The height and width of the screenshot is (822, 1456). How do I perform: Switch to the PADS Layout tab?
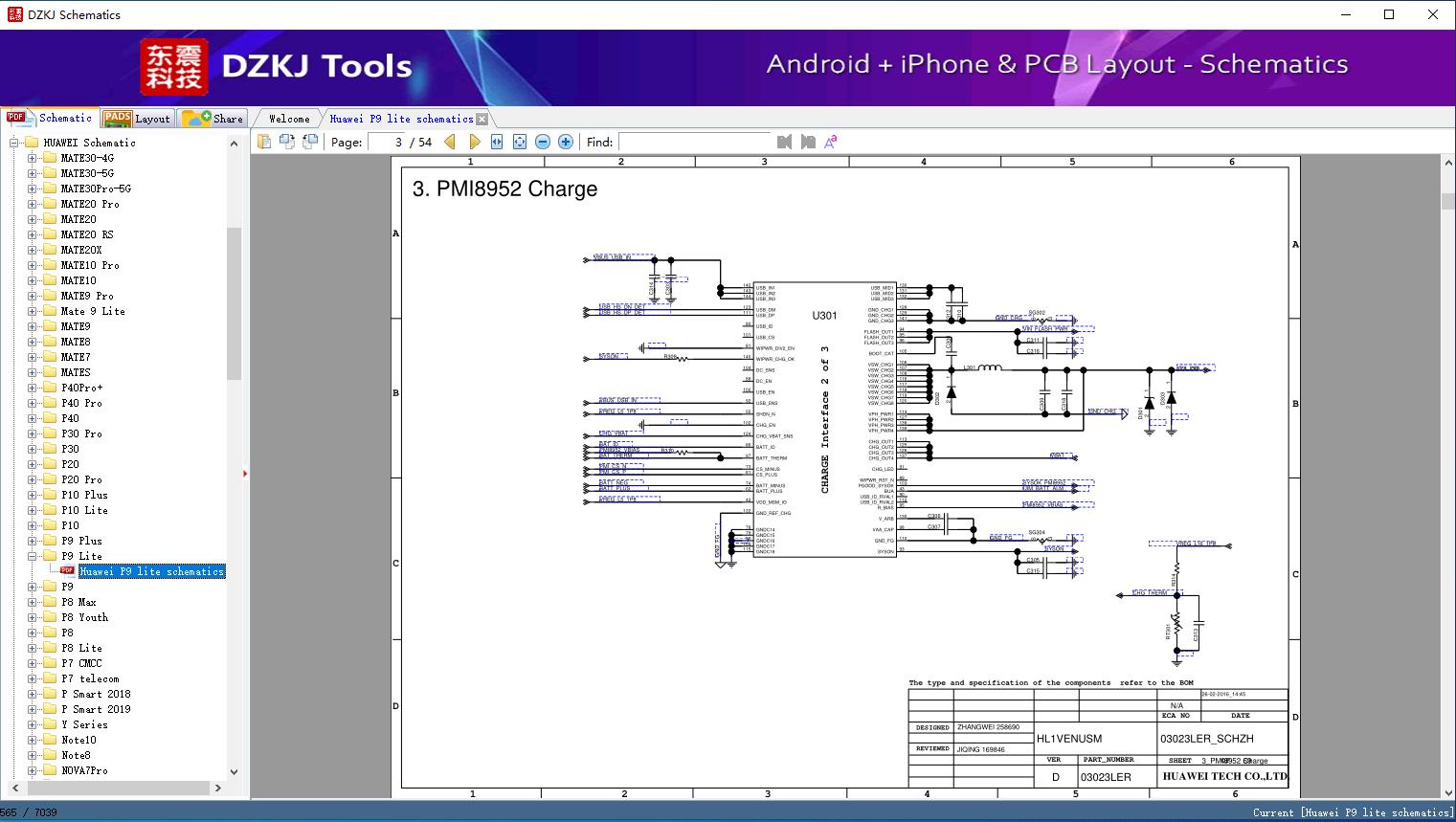pos(136,118)
